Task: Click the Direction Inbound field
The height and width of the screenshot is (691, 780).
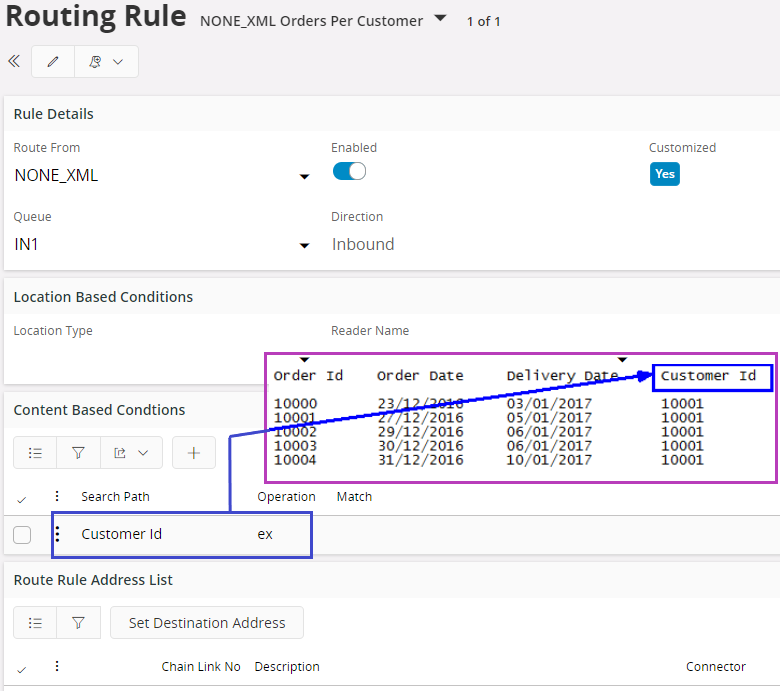Action: click(x=363, y=244)
